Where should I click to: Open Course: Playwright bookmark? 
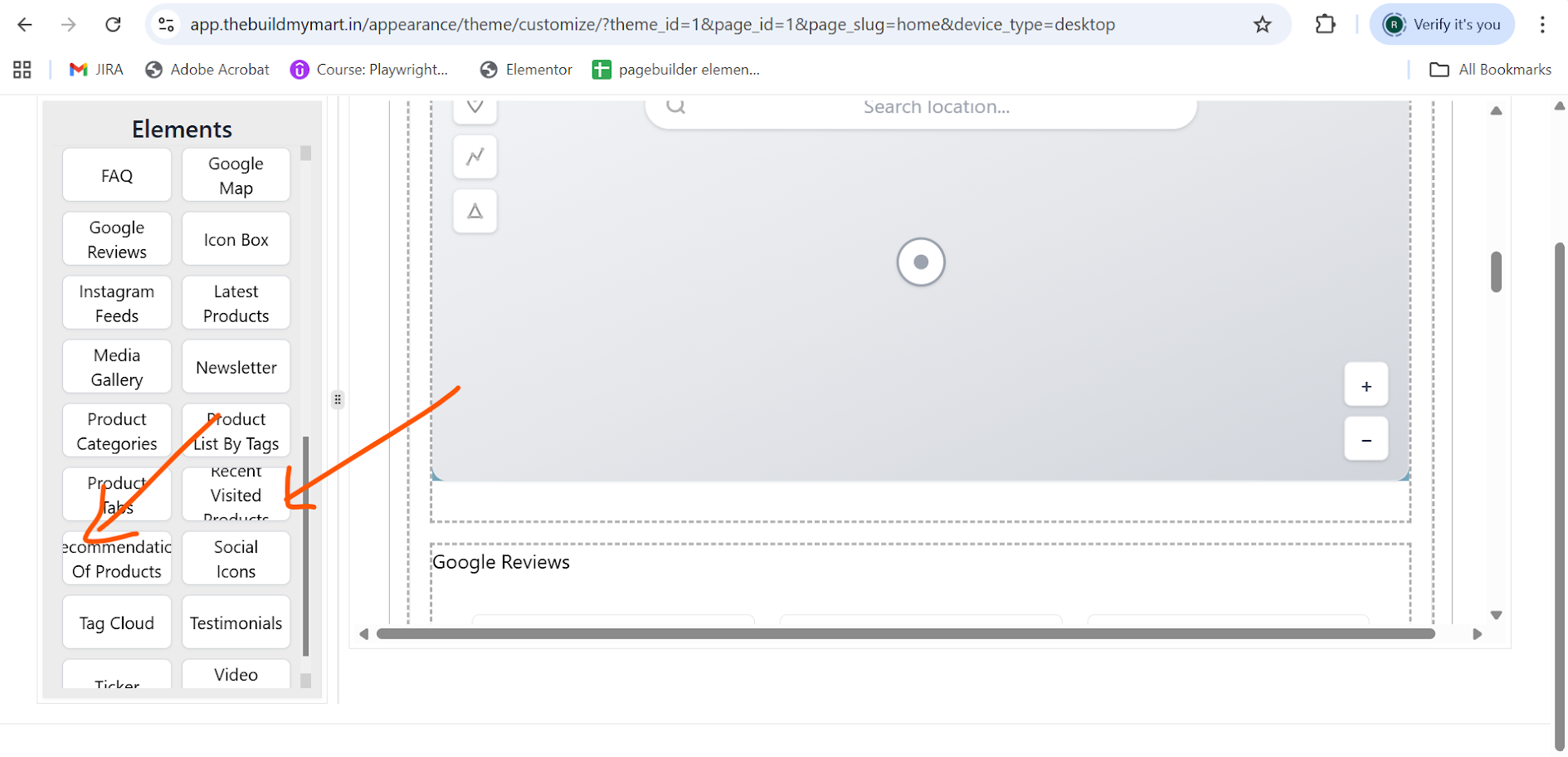tap(369, 70)
